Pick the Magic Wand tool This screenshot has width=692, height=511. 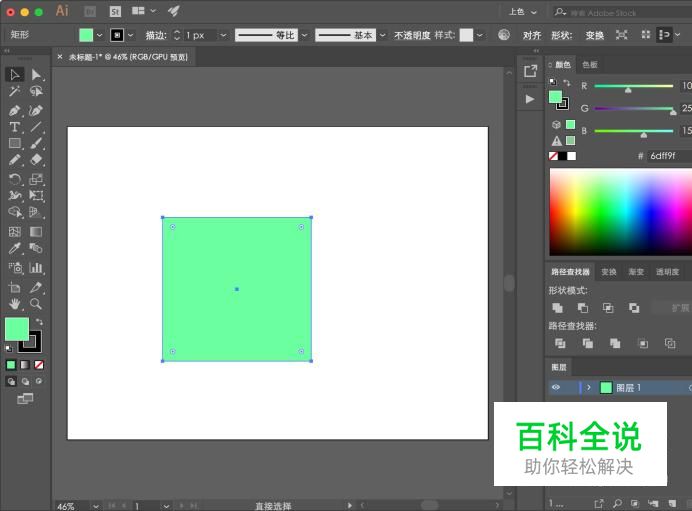[15, 92]
